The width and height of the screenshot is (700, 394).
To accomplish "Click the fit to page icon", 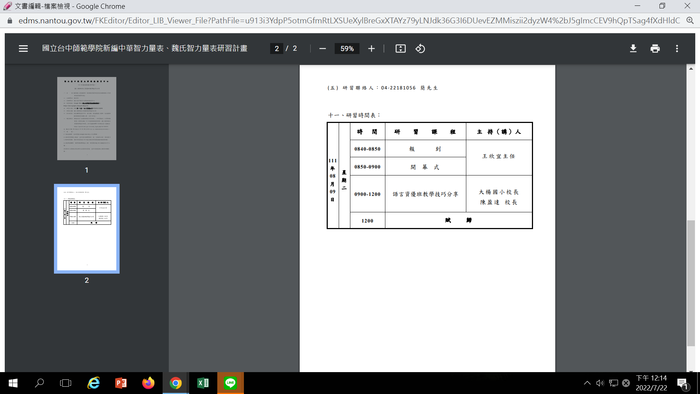I will click(400, 49).
